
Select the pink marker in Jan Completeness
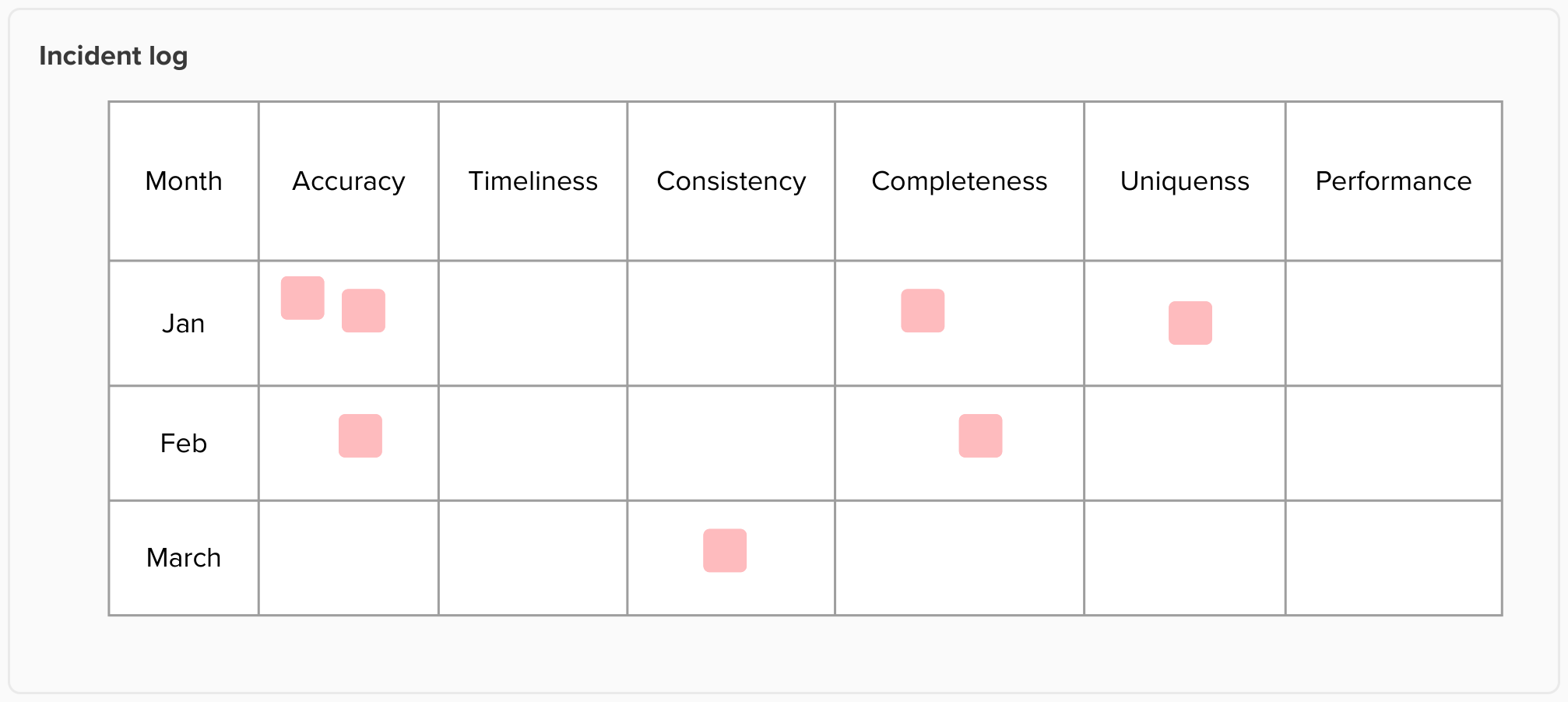click(923, 311)
